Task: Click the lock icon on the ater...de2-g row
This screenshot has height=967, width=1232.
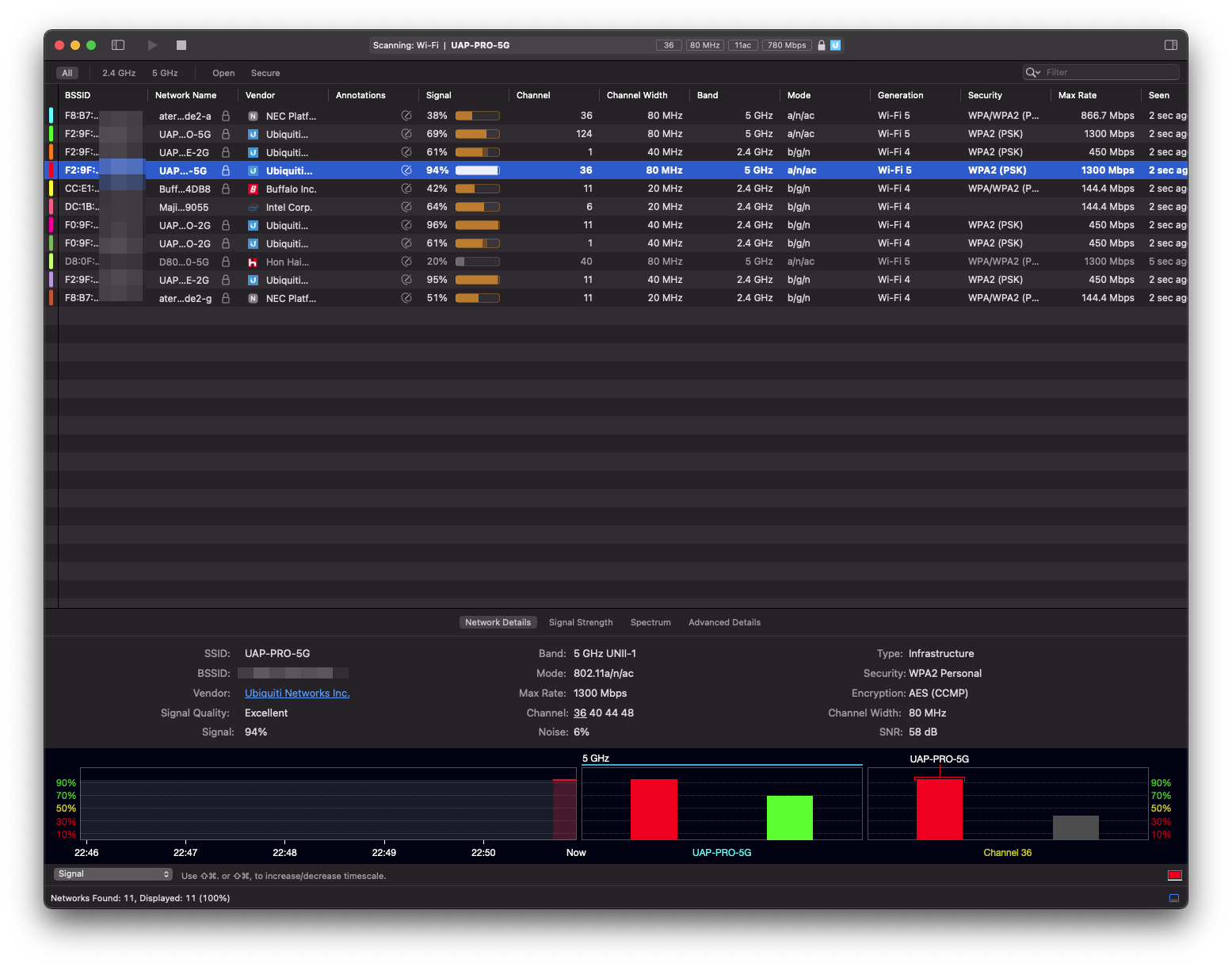Action: [x=226, y=298]
